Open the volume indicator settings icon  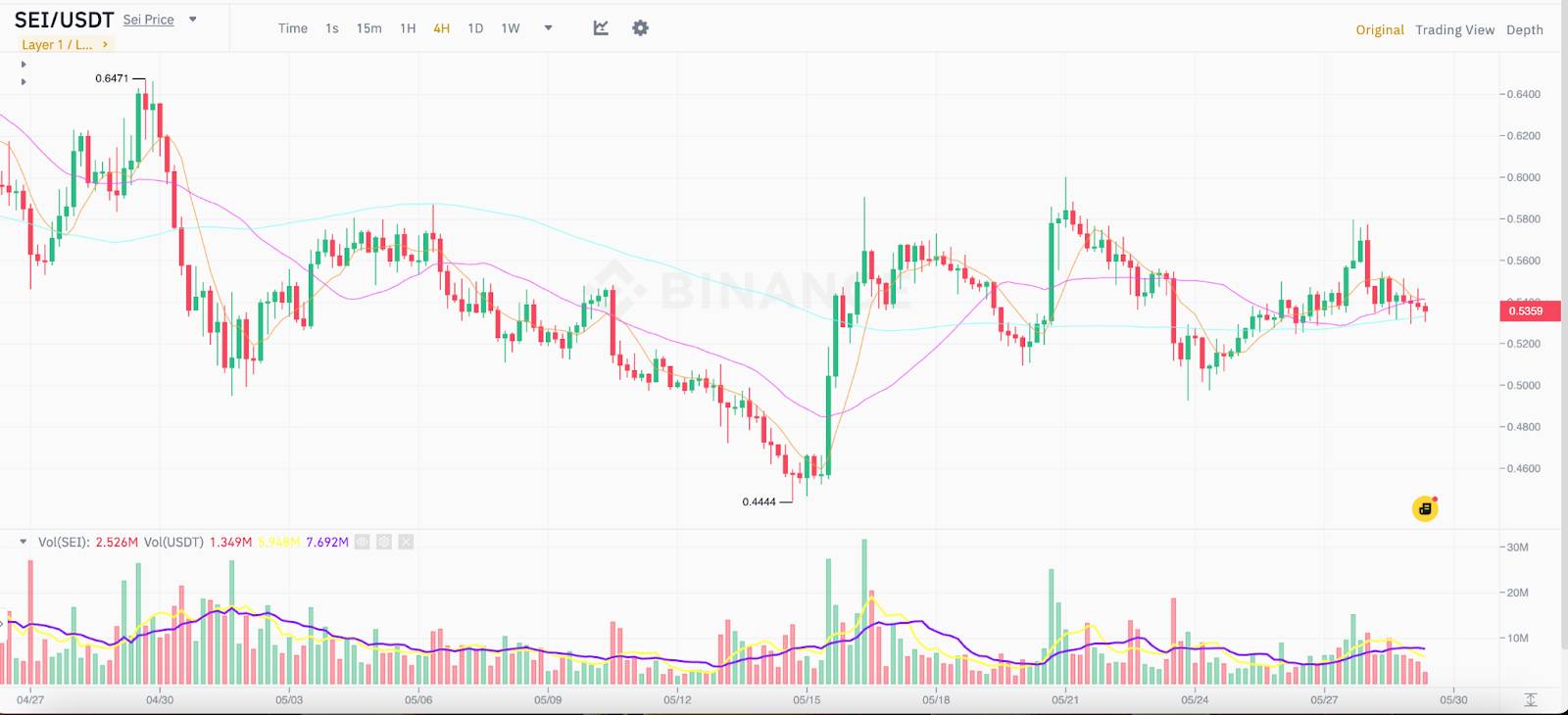coord(384,542)
